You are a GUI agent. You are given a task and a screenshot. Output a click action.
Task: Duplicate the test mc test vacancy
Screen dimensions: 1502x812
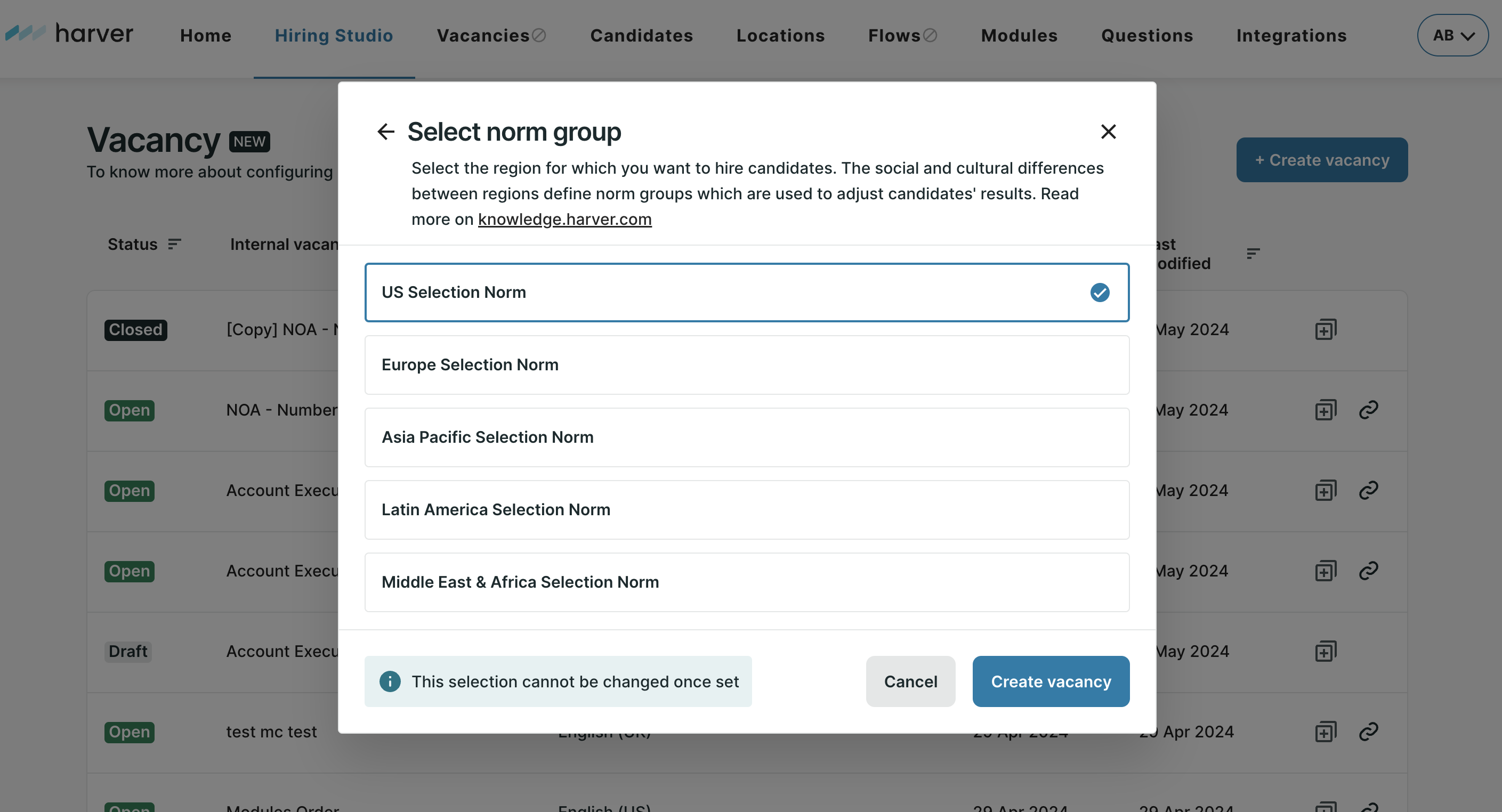[x=1326, y=732]
